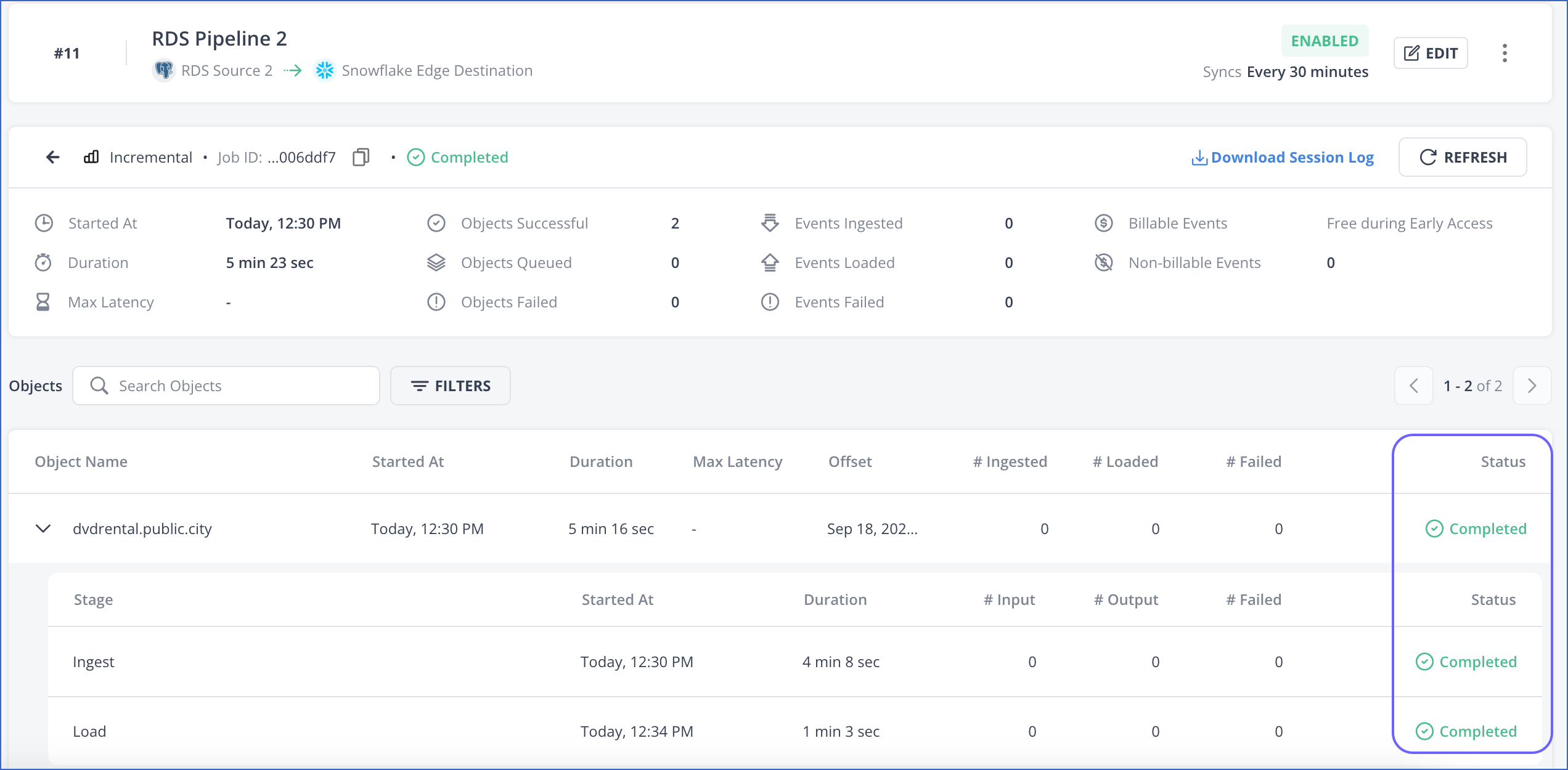Open the three-dot overflow menu
1568x770 pixels.
(x=1505, y=53)
